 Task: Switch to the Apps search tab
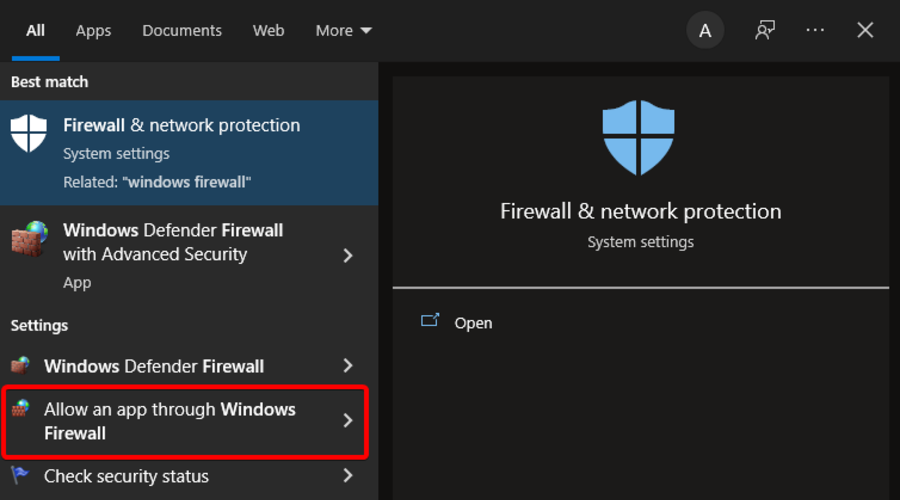pyautogui.click(x=93, y=30)
